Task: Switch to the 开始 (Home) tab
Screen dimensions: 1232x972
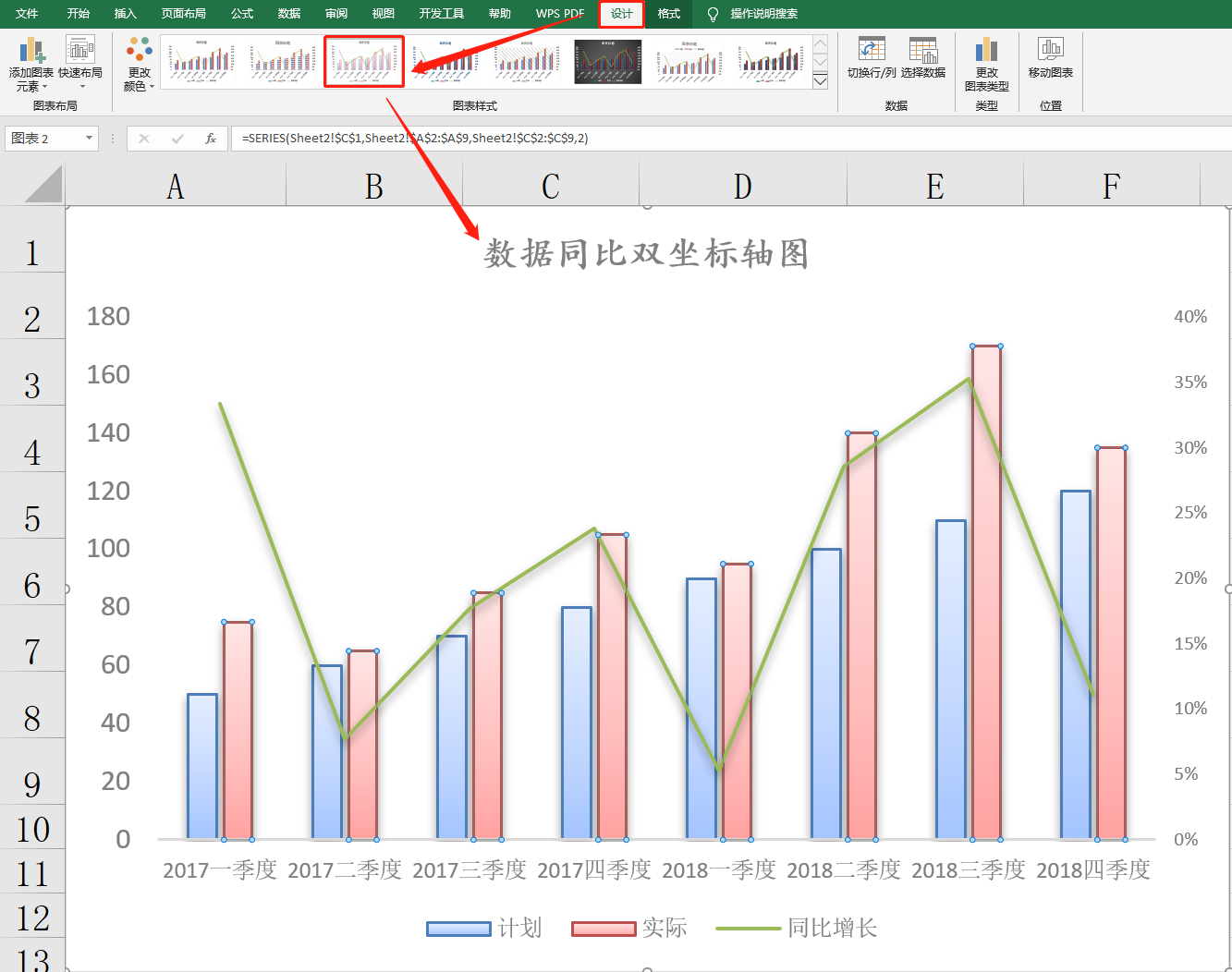Action: pos(79,14)
